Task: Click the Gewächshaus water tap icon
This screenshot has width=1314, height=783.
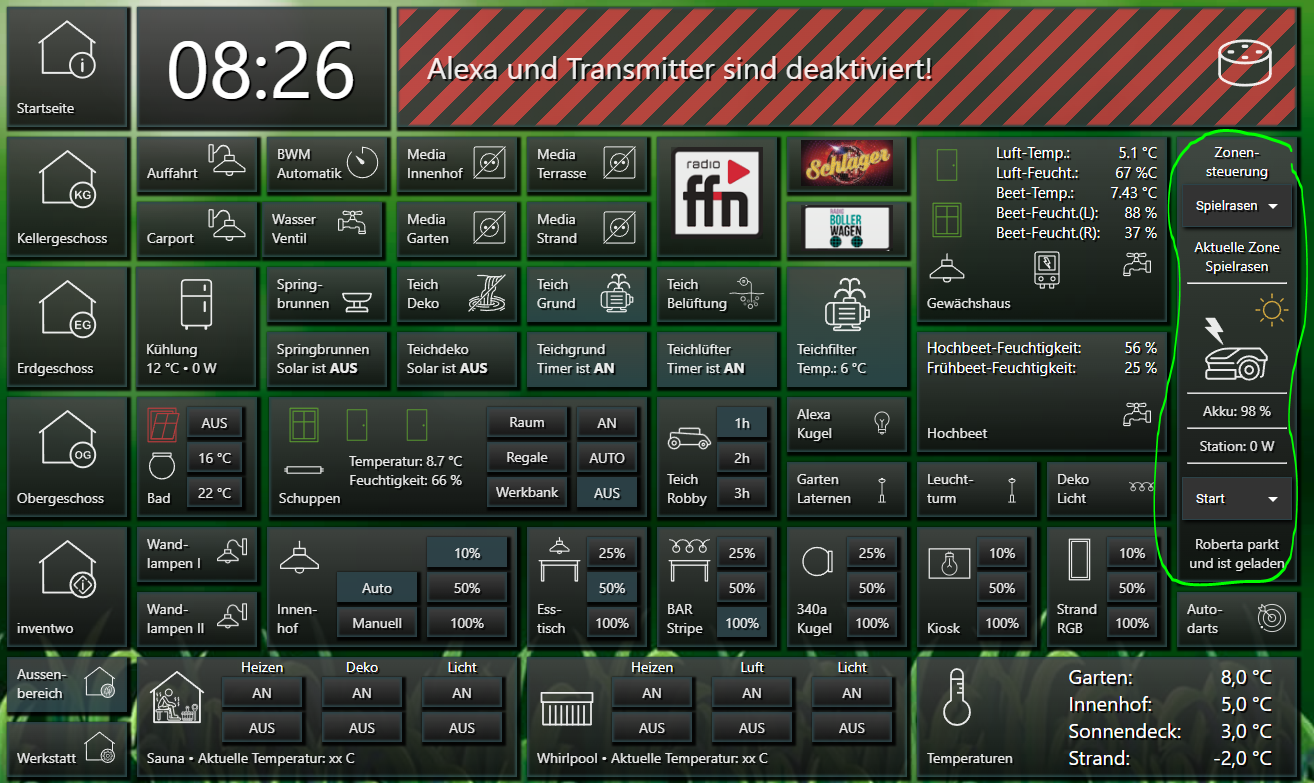Action: coord(1137,264)
